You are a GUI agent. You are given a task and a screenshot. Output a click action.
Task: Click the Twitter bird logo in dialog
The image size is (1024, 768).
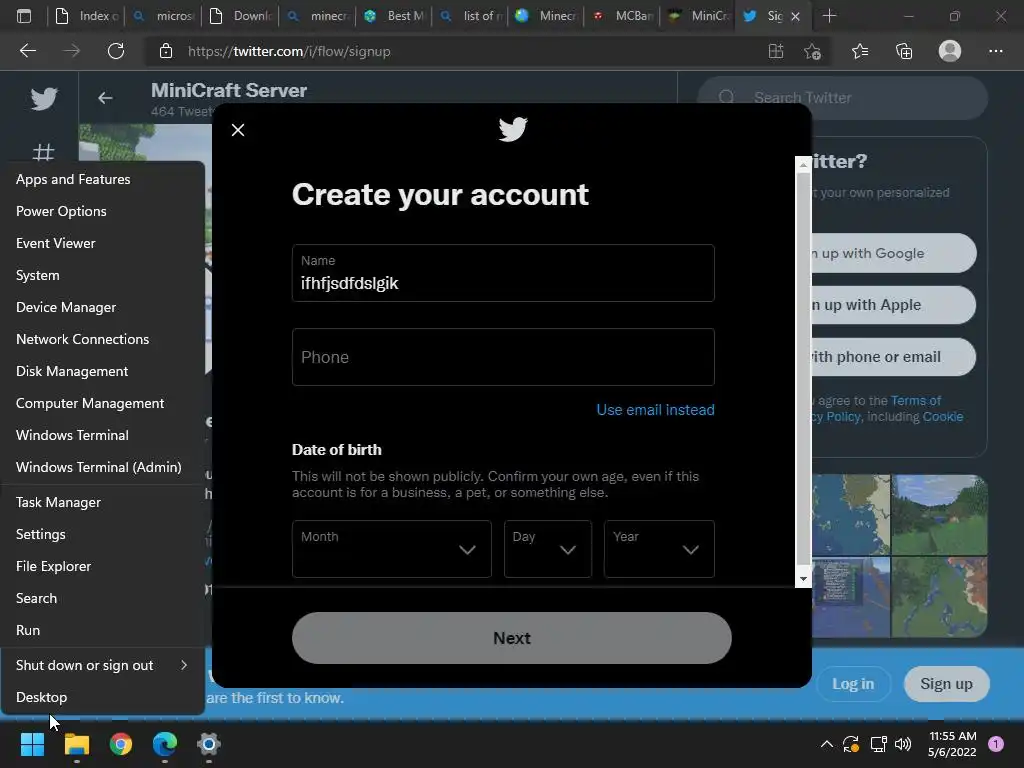pos(513,129)
